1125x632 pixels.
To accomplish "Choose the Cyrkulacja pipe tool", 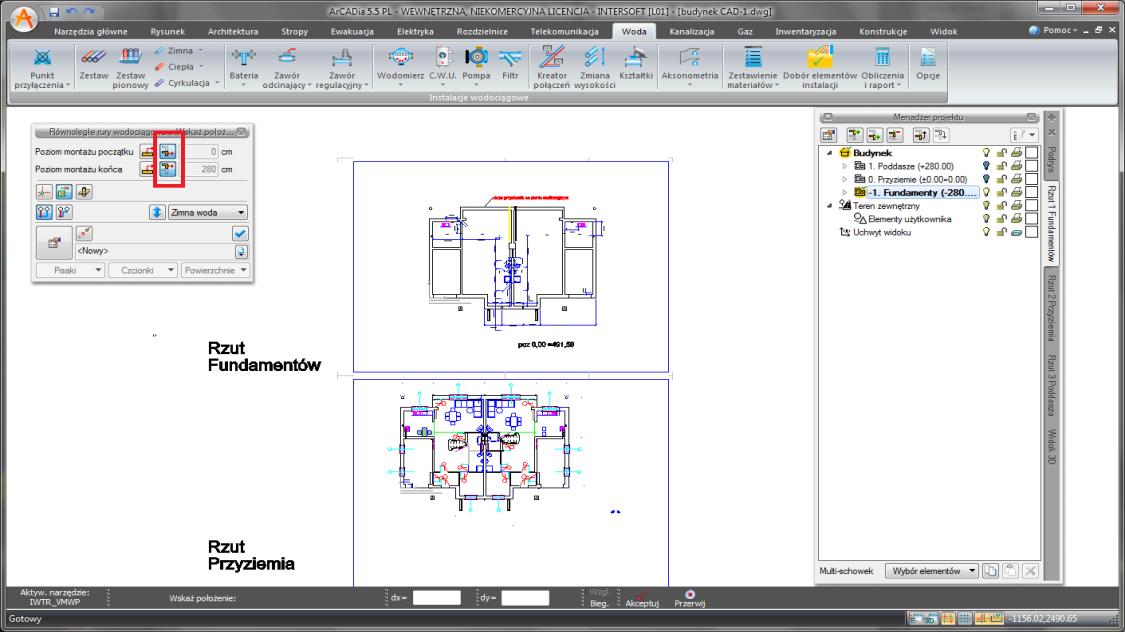I will tap(187, 82).
